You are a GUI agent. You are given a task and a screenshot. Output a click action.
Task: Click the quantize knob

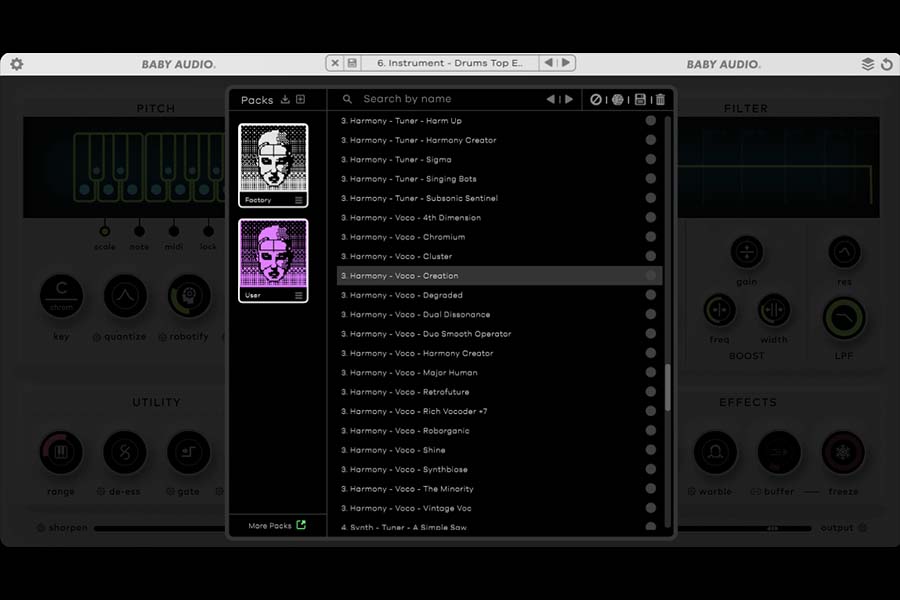(x=125, y=296)
